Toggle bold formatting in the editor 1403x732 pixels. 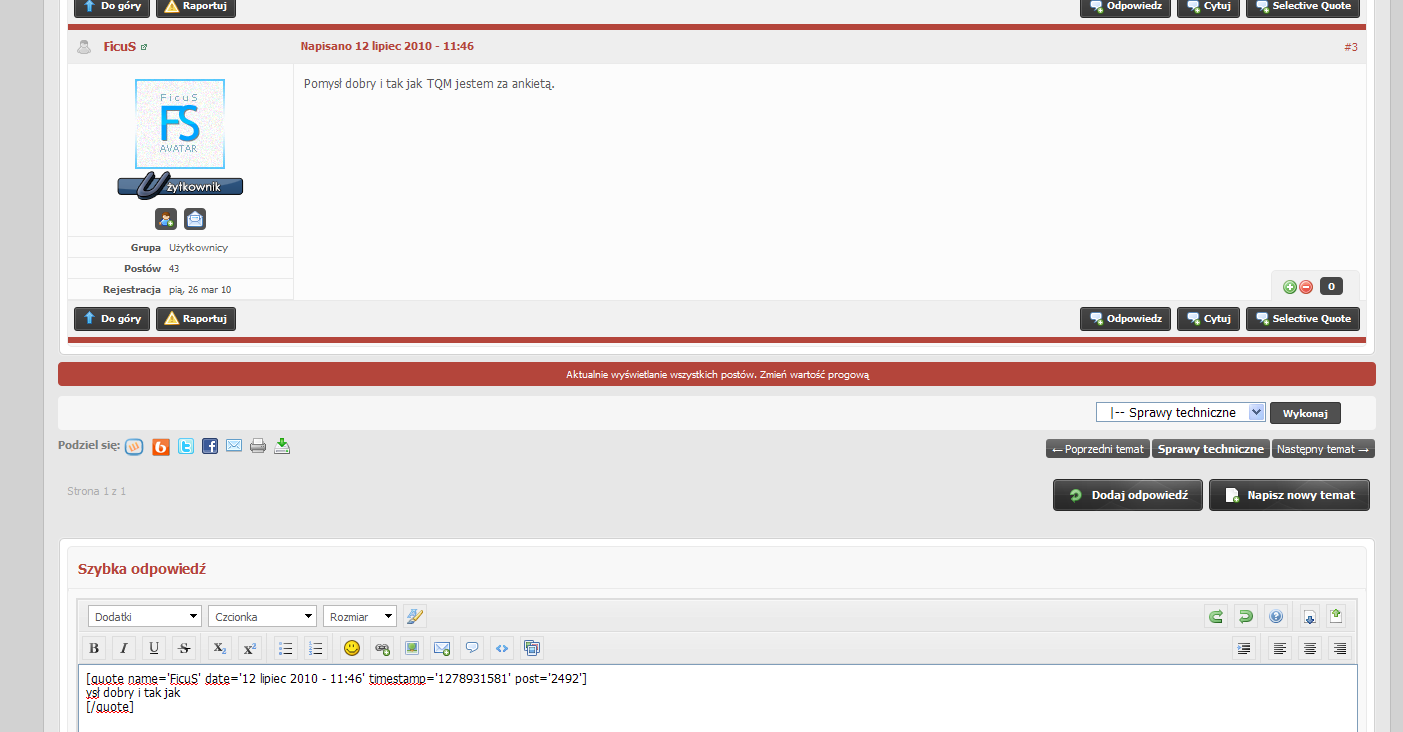[x=93, y=648]
